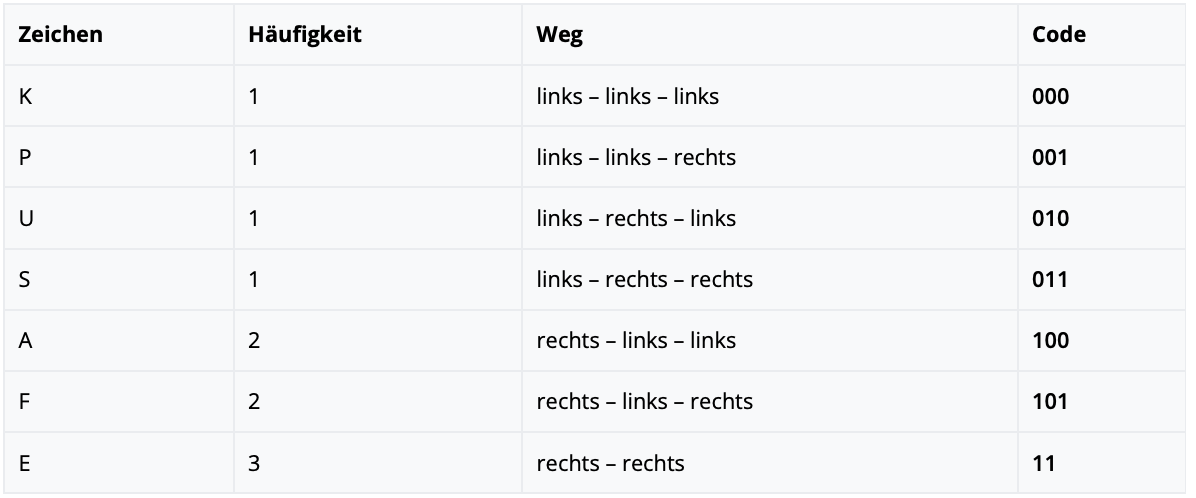
Task: Click the Code column header
Action: [1059, 34]
